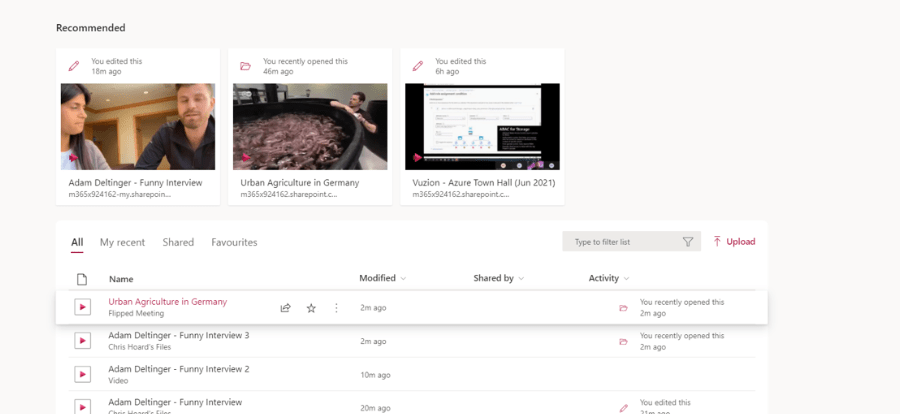900x414 pixels.
Task: Click in the Type to filter list field
Action: 620,242
